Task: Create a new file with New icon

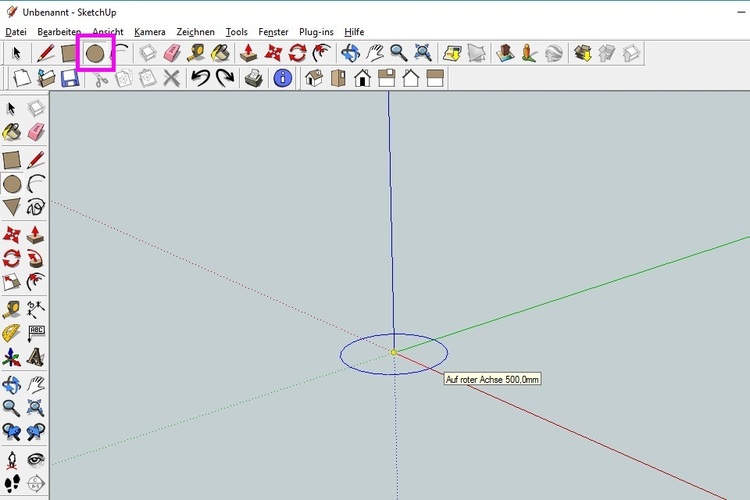Action: point(22,78)
